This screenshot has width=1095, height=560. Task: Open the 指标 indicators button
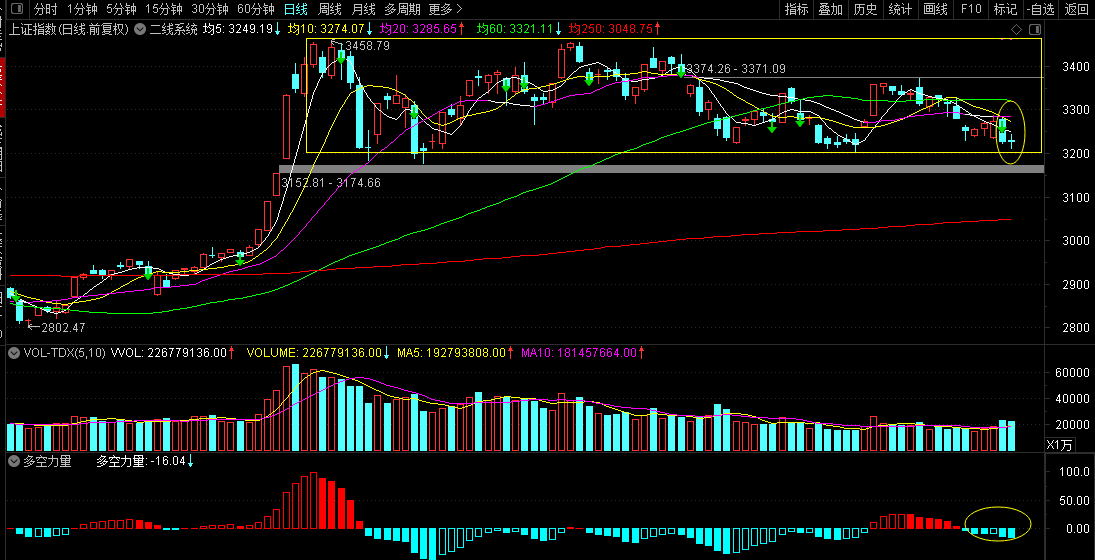[x=796, y=9]
